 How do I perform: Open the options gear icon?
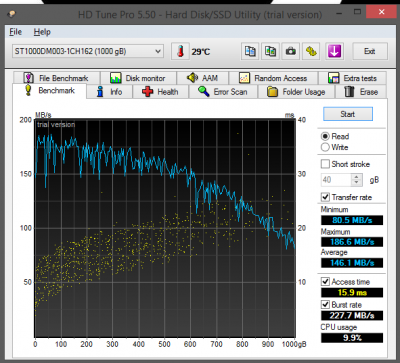pyautogui.click(x=311, y=51)
